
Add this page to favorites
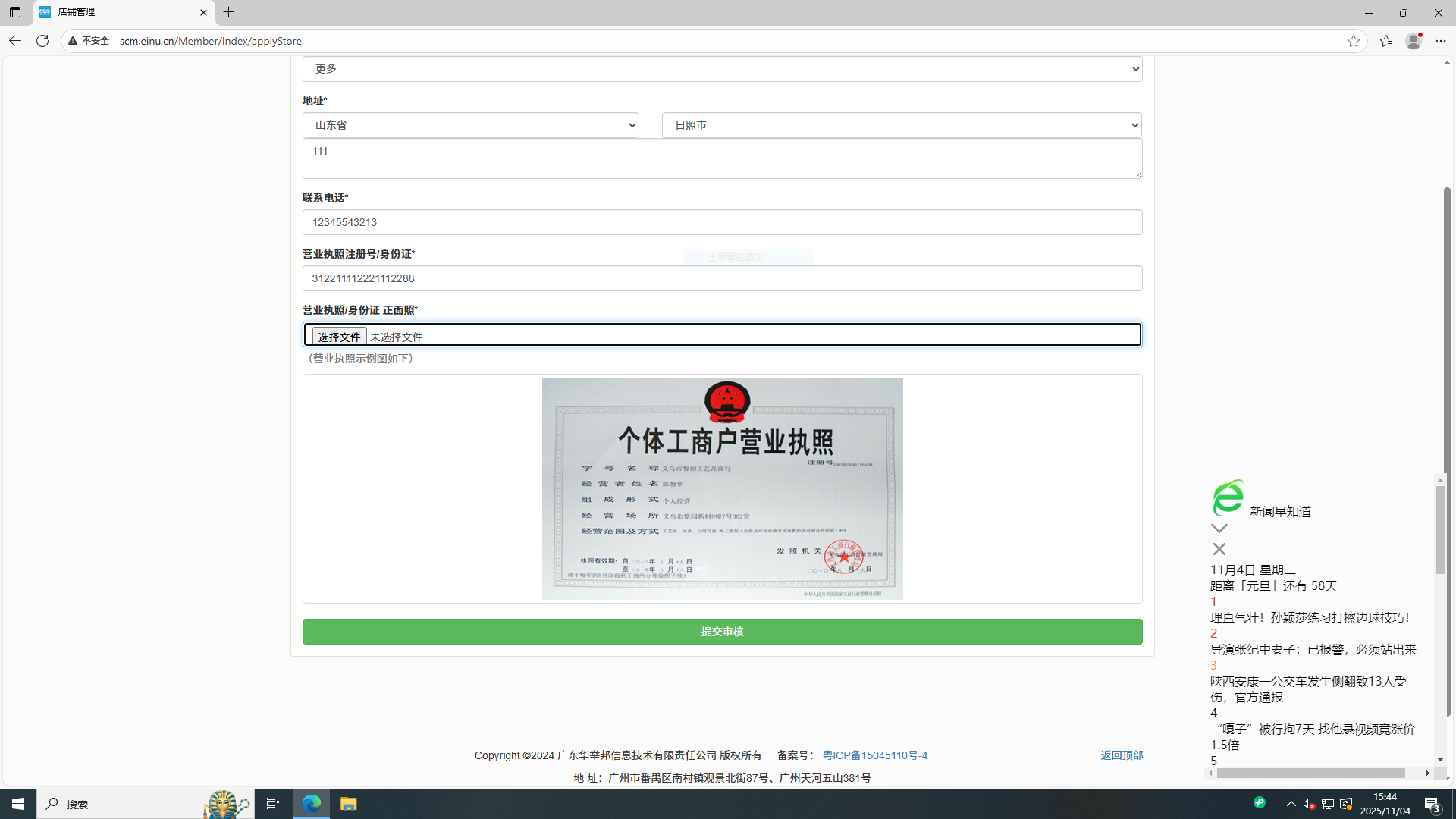coord(1354,41)
